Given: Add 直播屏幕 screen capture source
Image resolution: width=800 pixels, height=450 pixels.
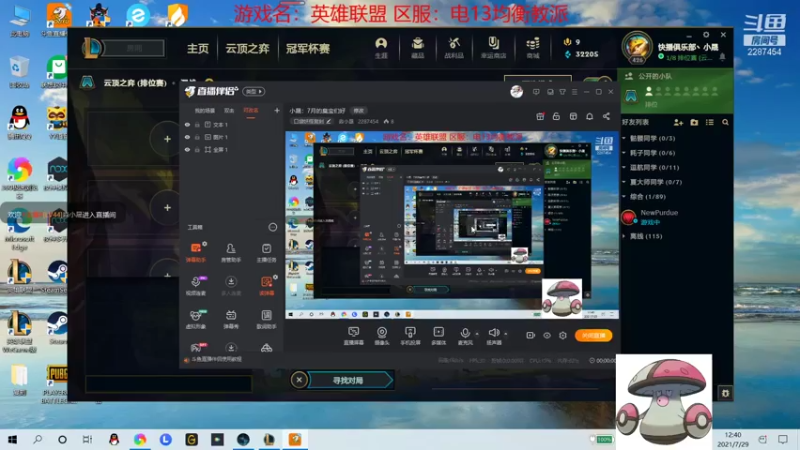Looking at the screenshot, I should [x=354, y=336].
